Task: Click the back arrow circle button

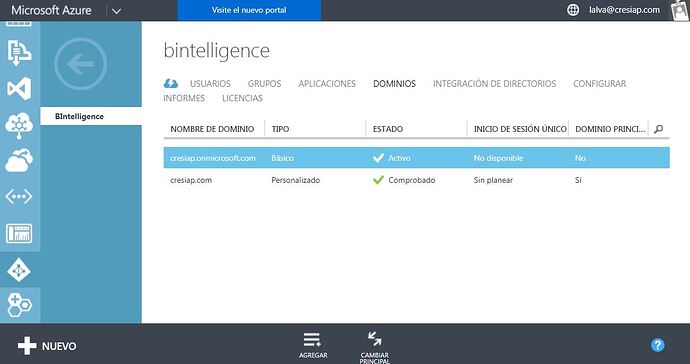Action: click(81, 64)
